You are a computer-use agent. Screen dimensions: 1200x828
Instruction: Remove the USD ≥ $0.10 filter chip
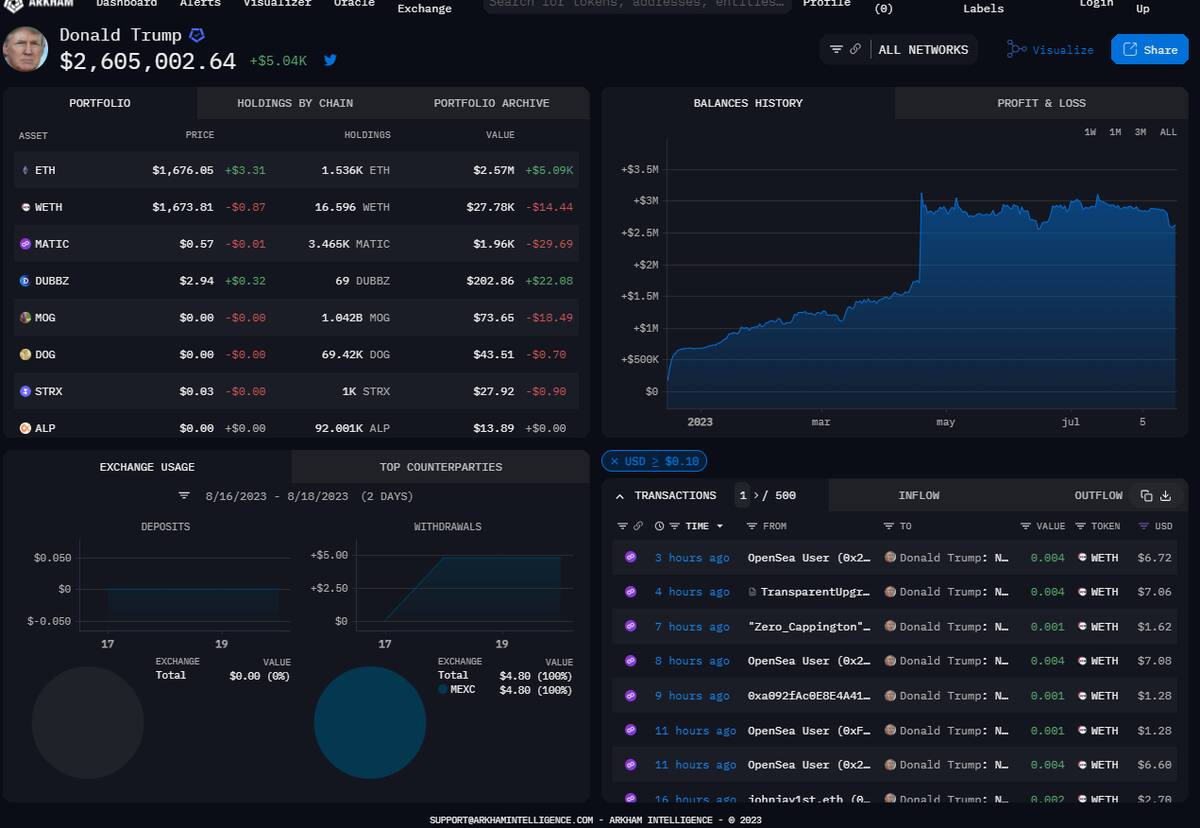click(615, 461)
